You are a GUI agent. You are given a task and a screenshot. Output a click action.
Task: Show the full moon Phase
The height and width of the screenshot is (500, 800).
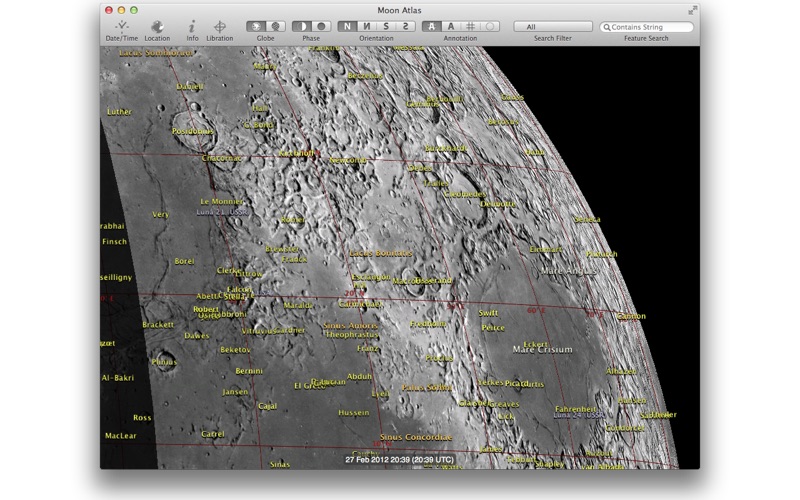[321, 26]
